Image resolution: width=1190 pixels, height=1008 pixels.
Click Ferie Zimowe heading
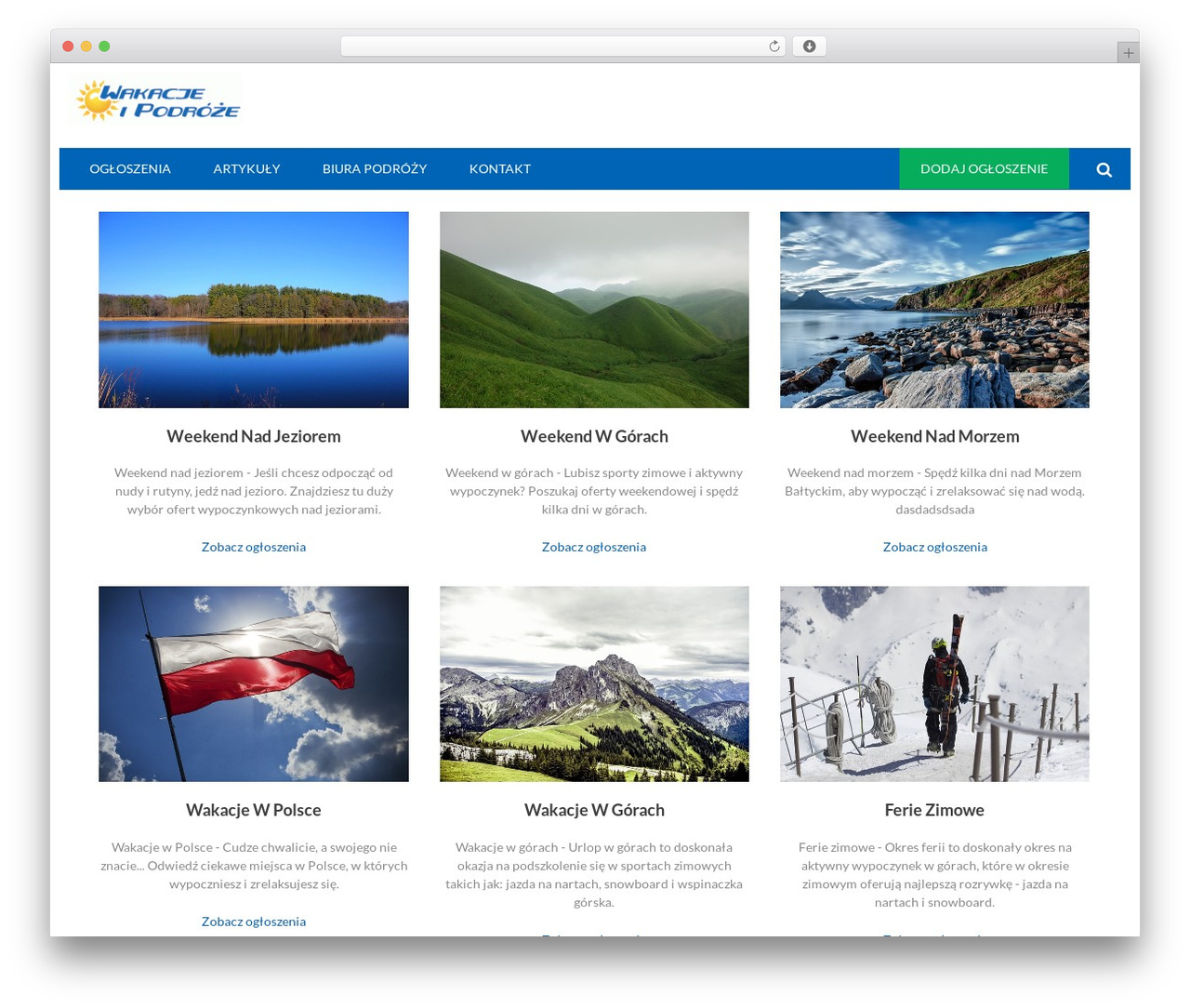click(x=934, y=810)
